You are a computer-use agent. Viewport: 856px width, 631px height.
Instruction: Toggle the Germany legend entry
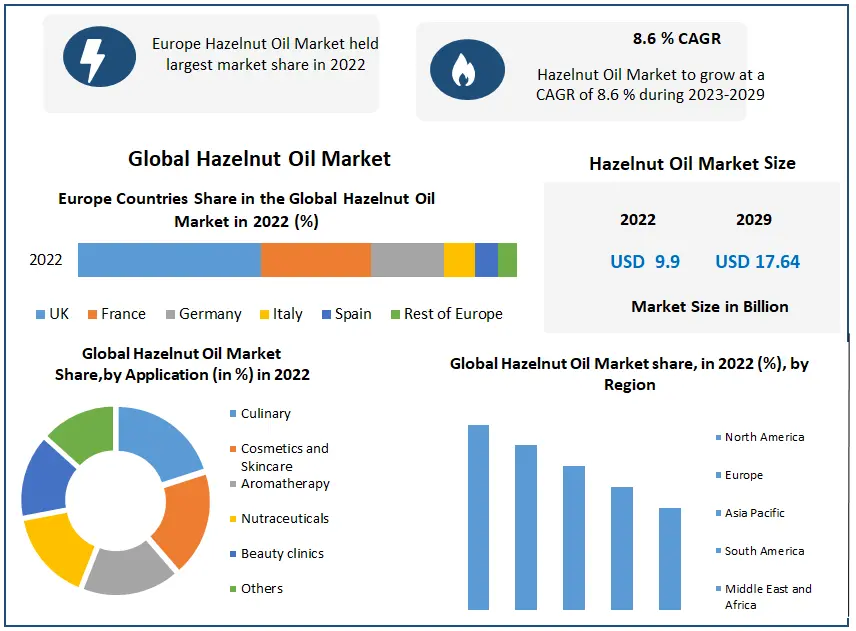coord(204,313)
